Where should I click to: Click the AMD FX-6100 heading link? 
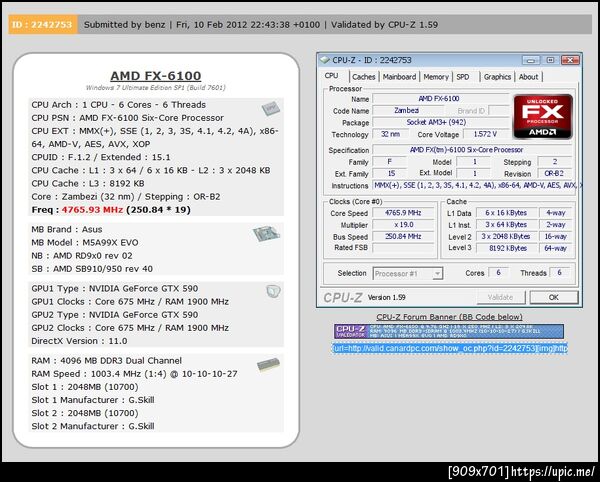tap(156, 76)
